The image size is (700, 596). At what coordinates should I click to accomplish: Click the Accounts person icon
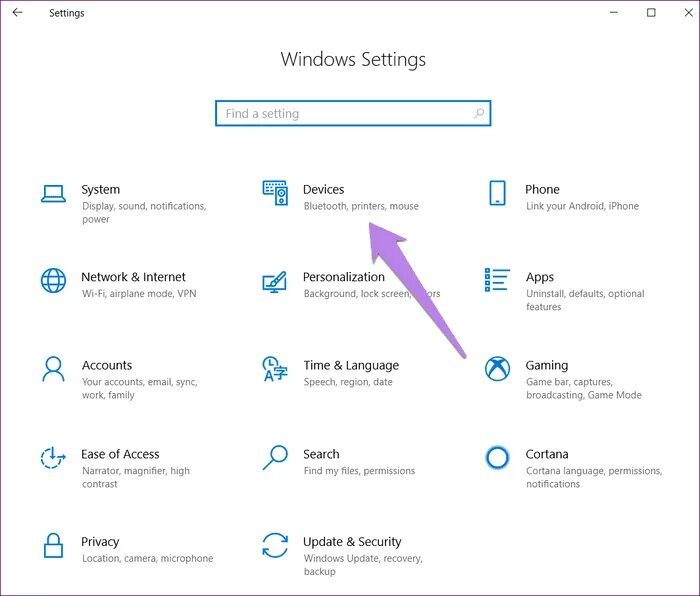[x=54, y=369]
